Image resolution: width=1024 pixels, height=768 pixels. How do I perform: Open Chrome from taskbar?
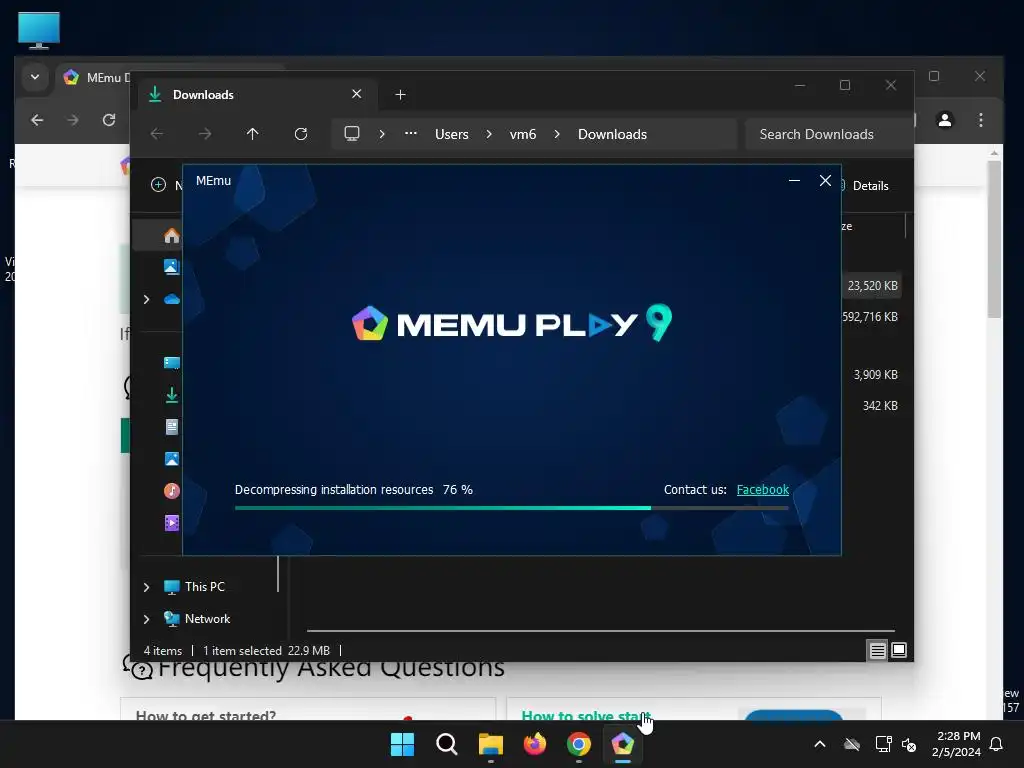pyautogui.click(x=579, y=744)
